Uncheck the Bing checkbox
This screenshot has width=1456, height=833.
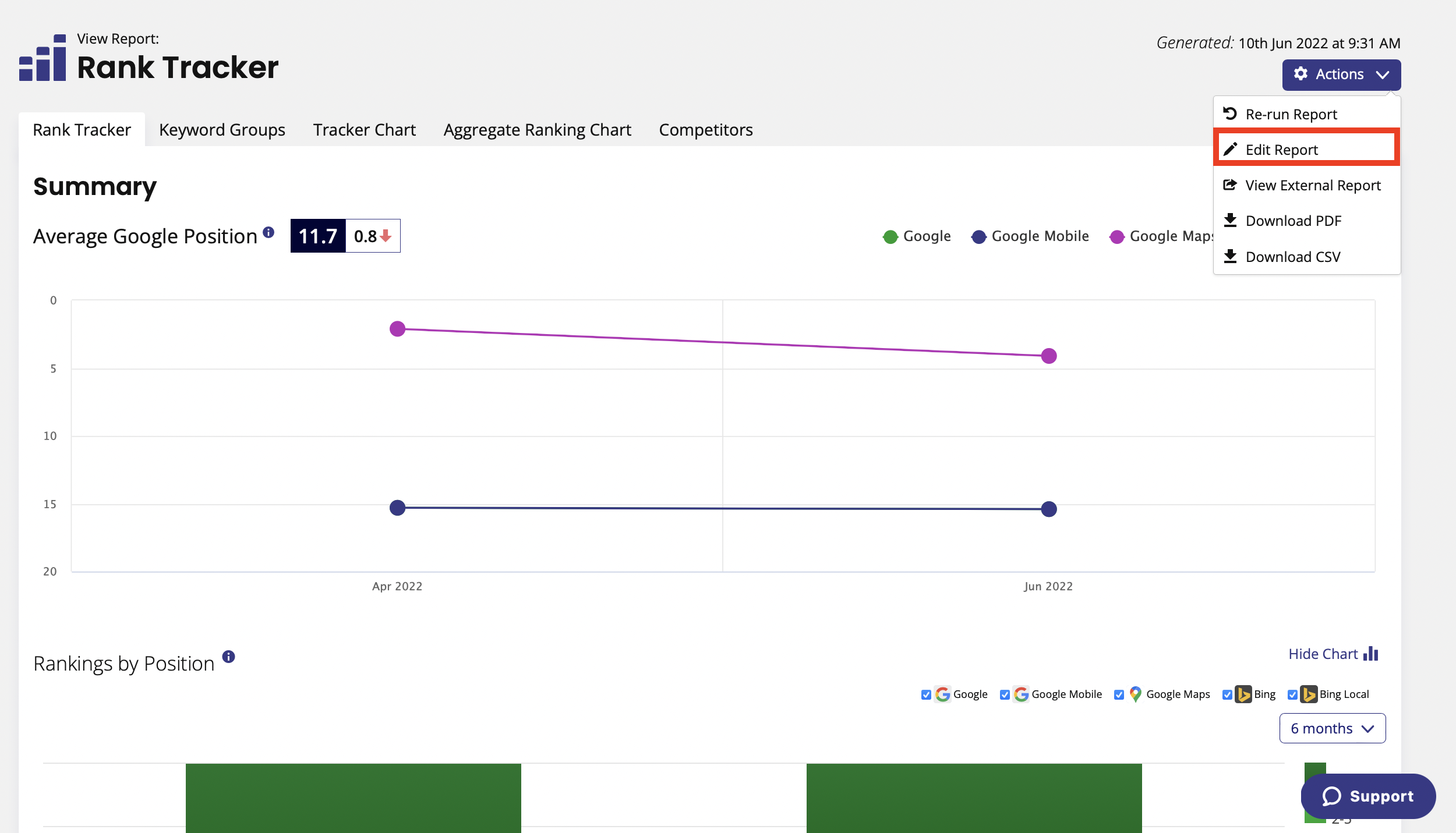[x=1227, y=694]
